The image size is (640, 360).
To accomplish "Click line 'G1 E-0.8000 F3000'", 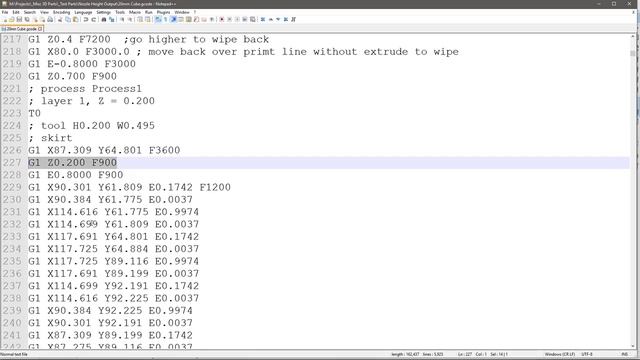I will click(82, 64).
